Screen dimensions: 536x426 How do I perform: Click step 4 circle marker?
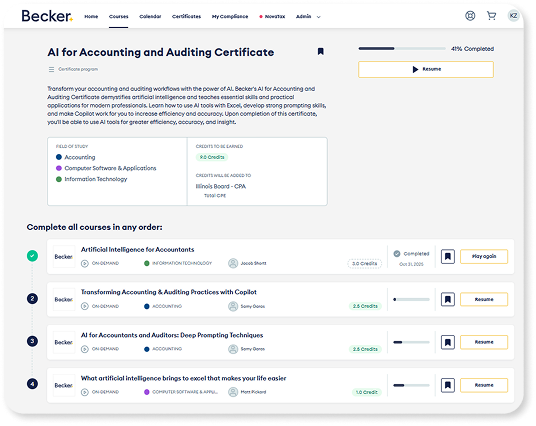pyautogui.click(x=32, y=384)
